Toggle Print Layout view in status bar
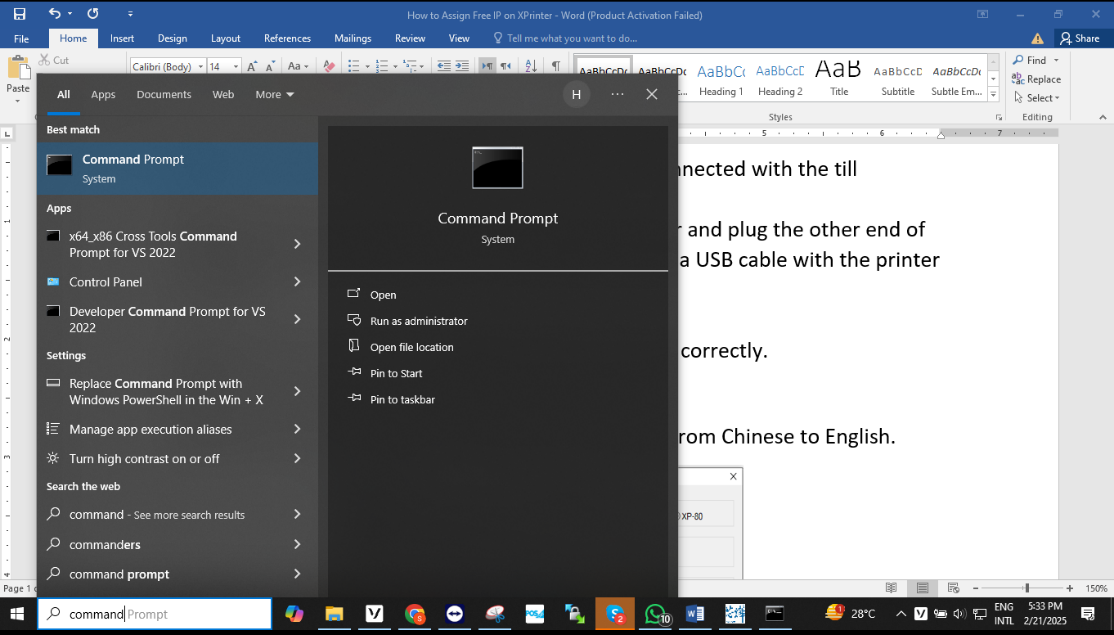 pyautogui.click(x=922, y=588)
